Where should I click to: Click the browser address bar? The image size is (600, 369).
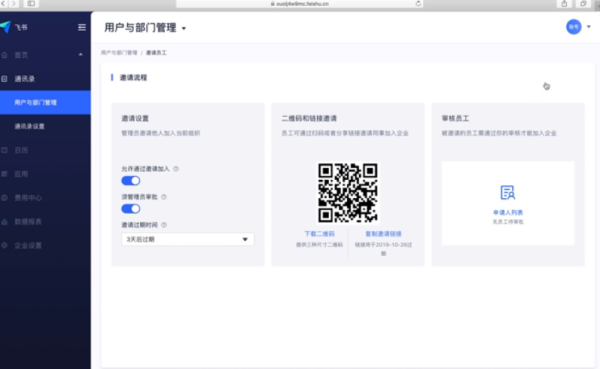[x=299, y=3]
